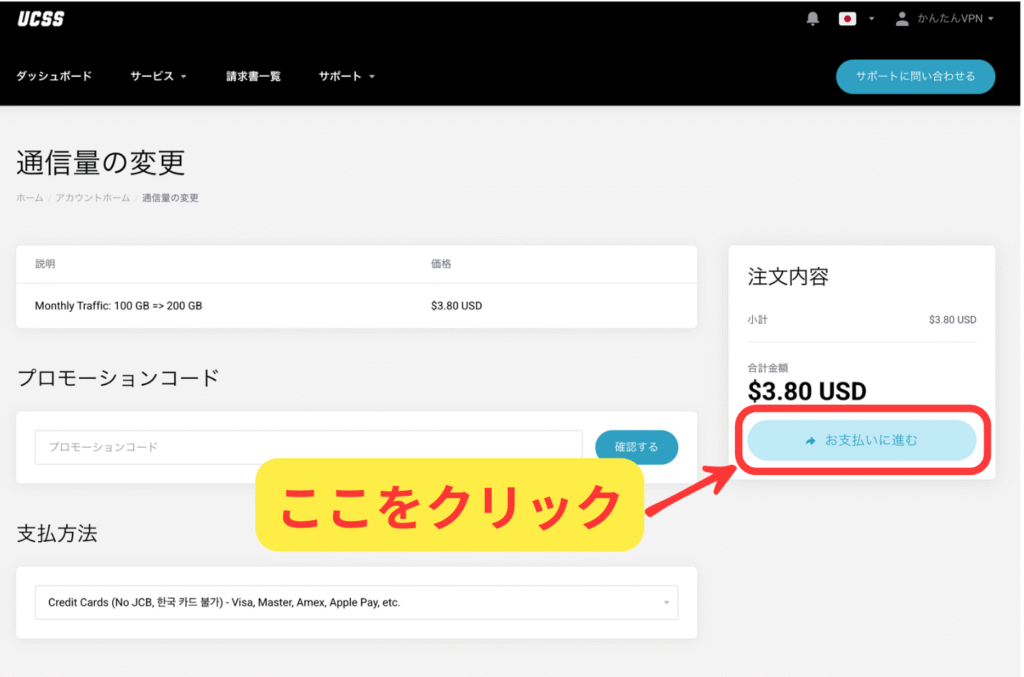
Task: Open the Credit Cards payment method dropdown
Action: [x=356, y=603]
